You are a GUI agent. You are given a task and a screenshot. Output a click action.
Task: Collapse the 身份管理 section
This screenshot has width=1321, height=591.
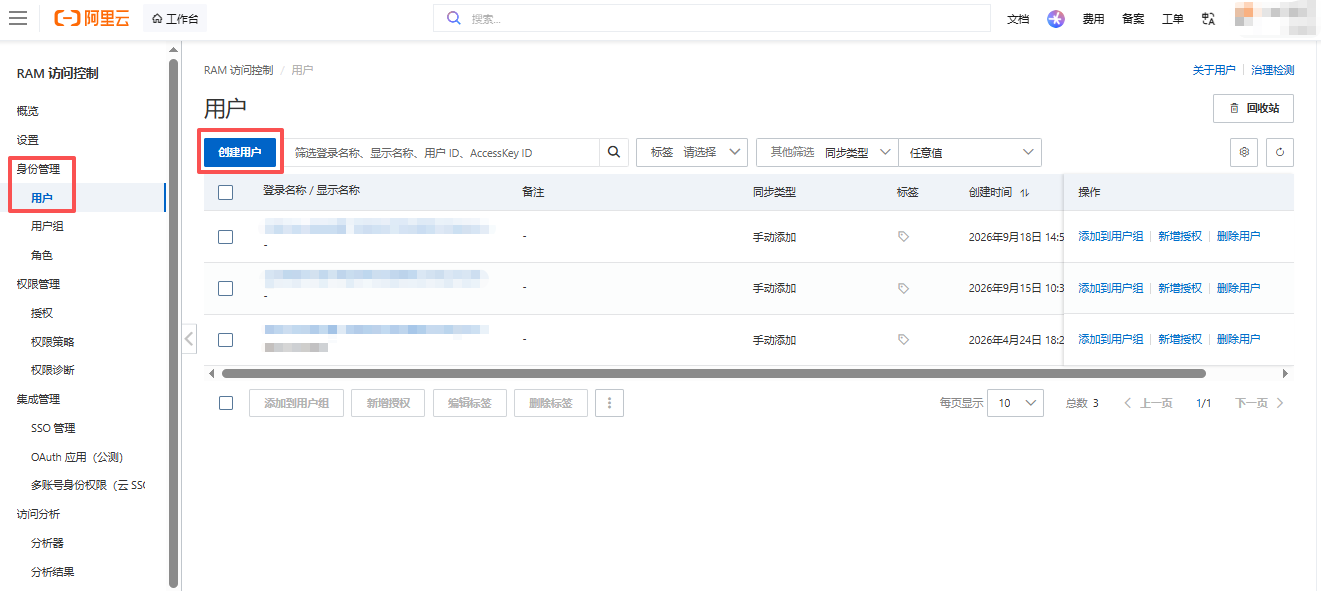(38, 169)
